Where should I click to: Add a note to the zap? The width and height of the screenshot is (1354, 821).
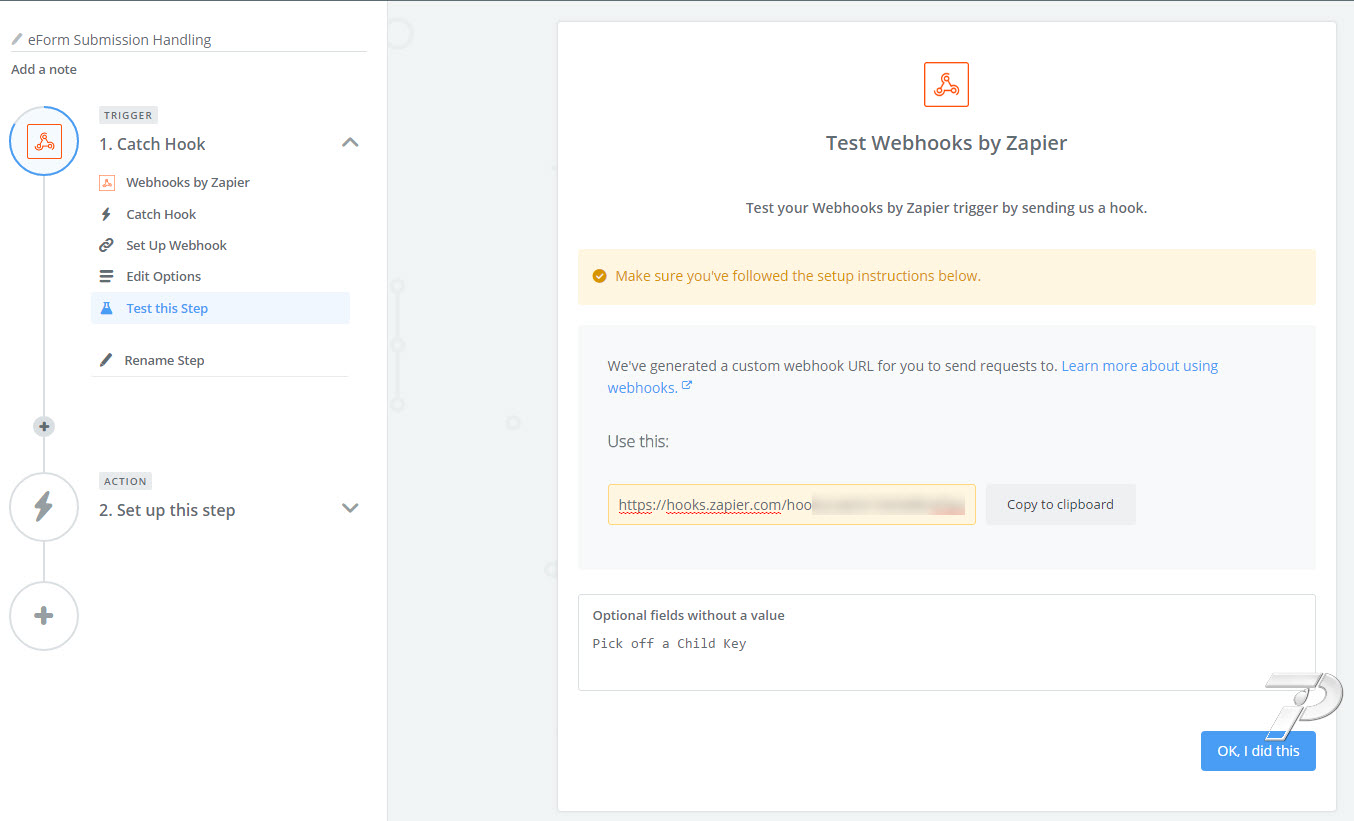coord(44,69)
